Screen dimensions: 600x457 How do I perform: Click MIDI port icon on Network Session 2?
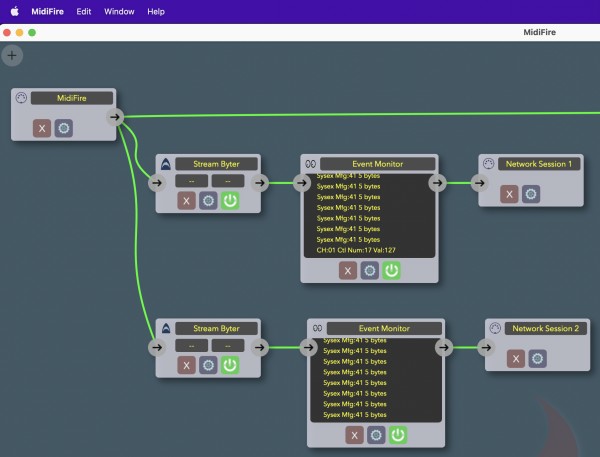tap(495, 328)
